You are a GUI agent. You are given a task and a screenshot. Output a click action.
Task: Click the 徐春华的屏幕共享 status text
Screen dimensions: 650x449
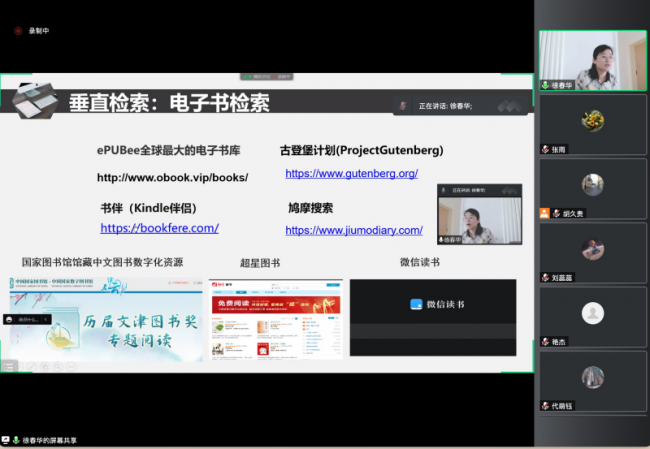pos(50,440)
